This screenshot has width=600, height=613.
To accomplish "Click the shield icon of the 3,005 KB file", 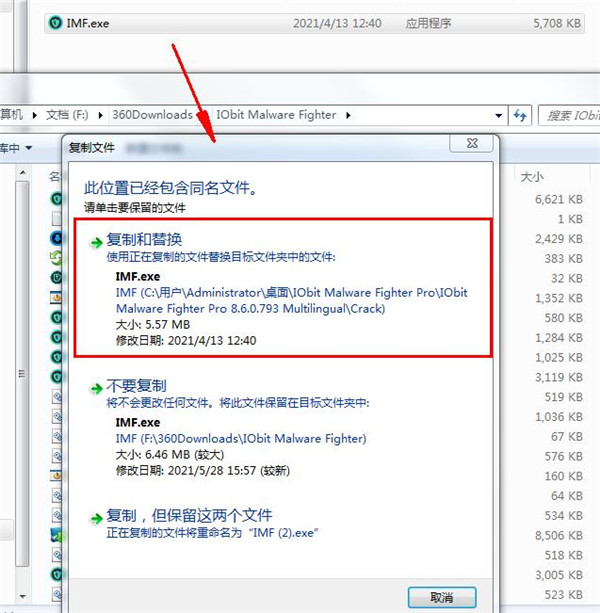I will coord(57,574).
